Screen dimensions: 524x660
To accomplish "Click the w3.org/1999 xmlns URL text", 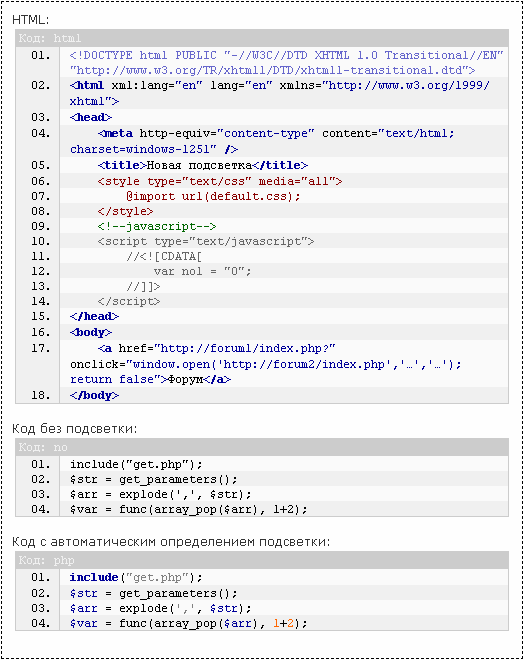I will click(409, 85).
